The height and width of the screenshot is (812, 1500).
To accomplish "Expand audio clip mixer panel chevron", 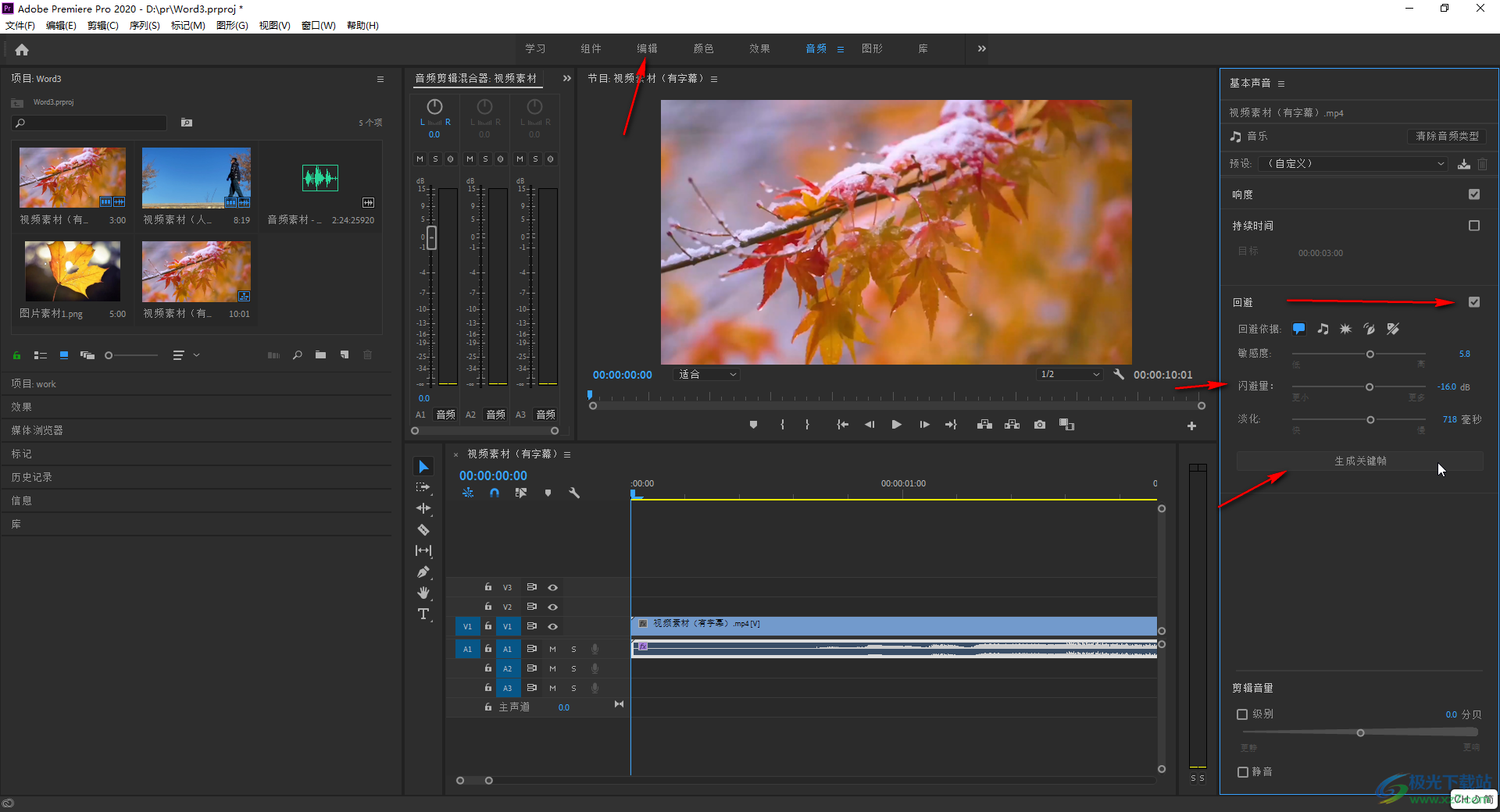I will [x=567, y=78].
